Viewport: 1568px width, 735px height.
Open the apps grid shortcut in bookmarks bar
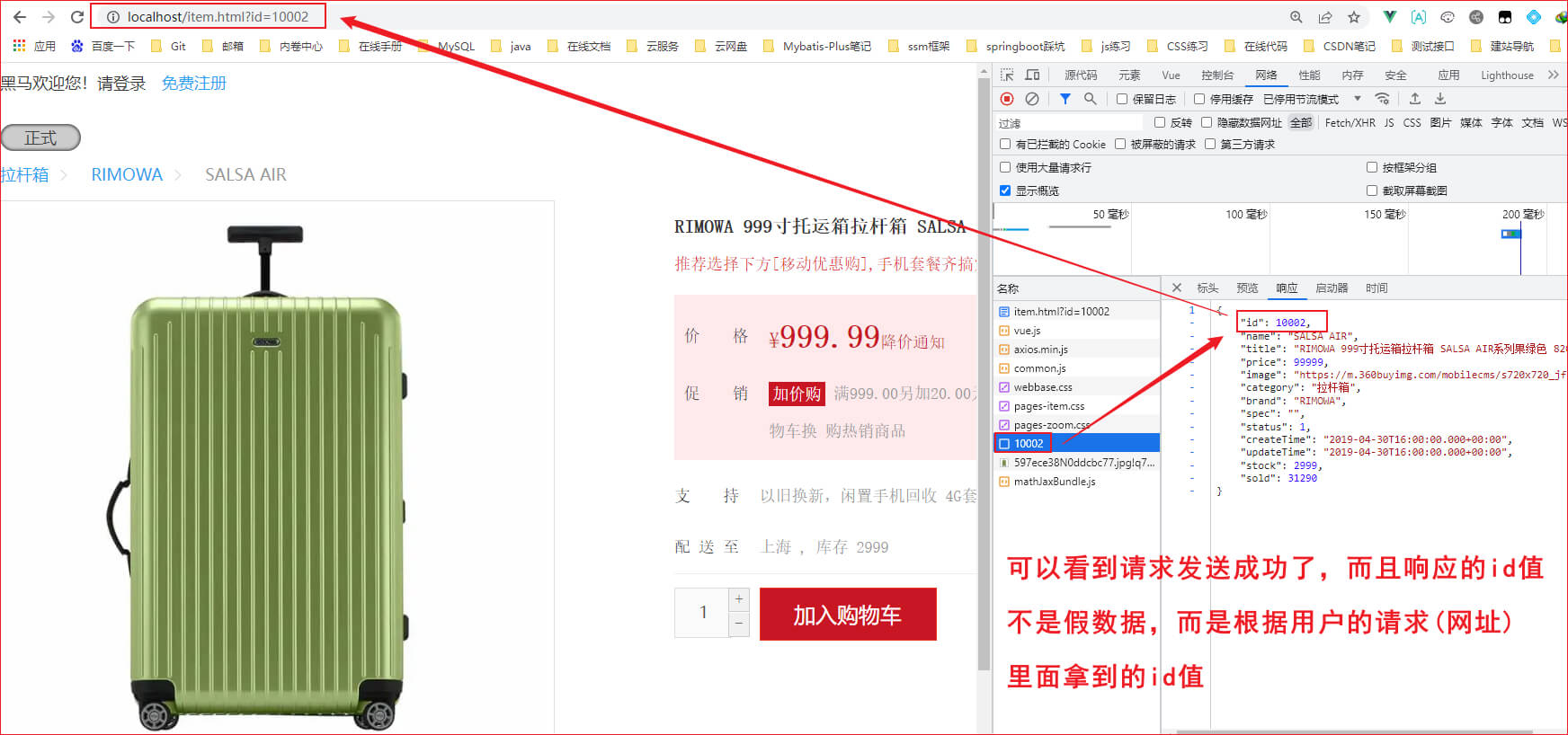[19, 46]
